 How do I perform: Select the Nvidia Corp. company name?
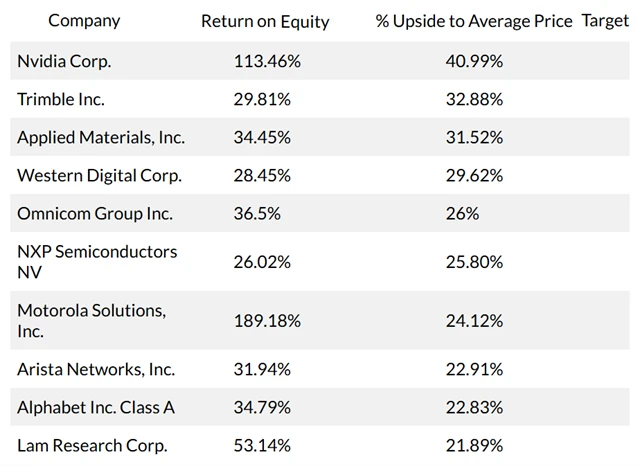point(64,61)
